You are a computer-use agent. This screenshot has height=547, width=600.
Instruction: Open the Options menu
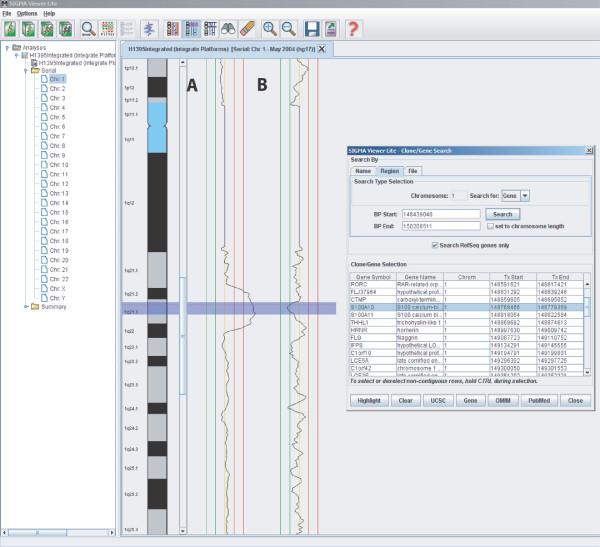pos(27,13)
